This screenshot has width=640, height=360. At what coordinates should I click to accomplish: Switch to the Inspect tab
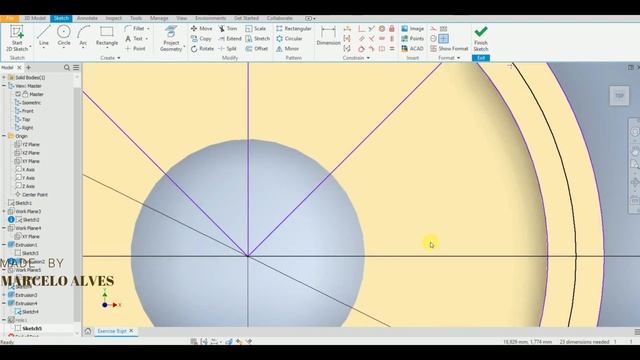tap(113, 18)
